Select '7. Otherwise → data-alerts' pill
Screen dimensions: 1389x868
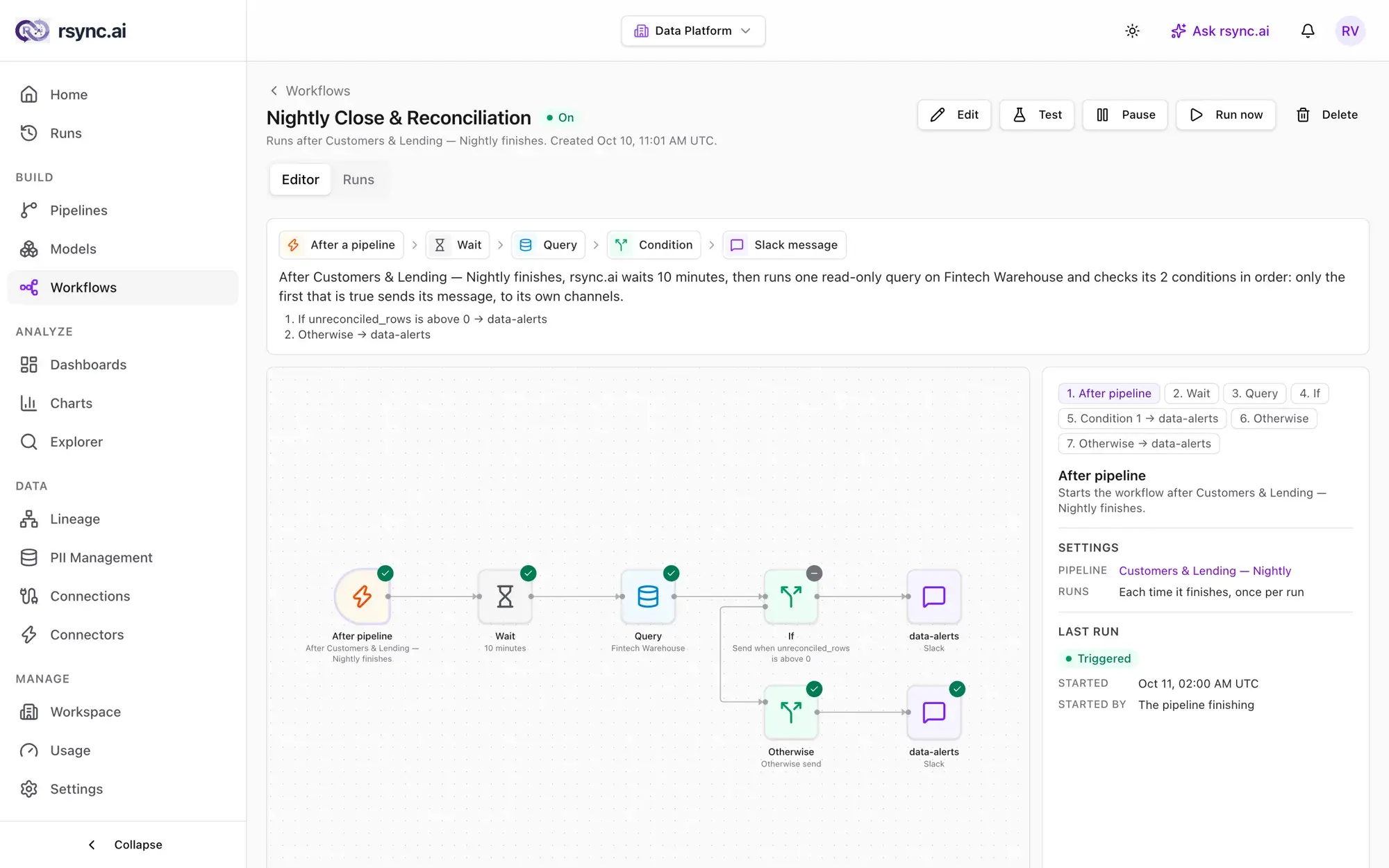(1139, 444)
